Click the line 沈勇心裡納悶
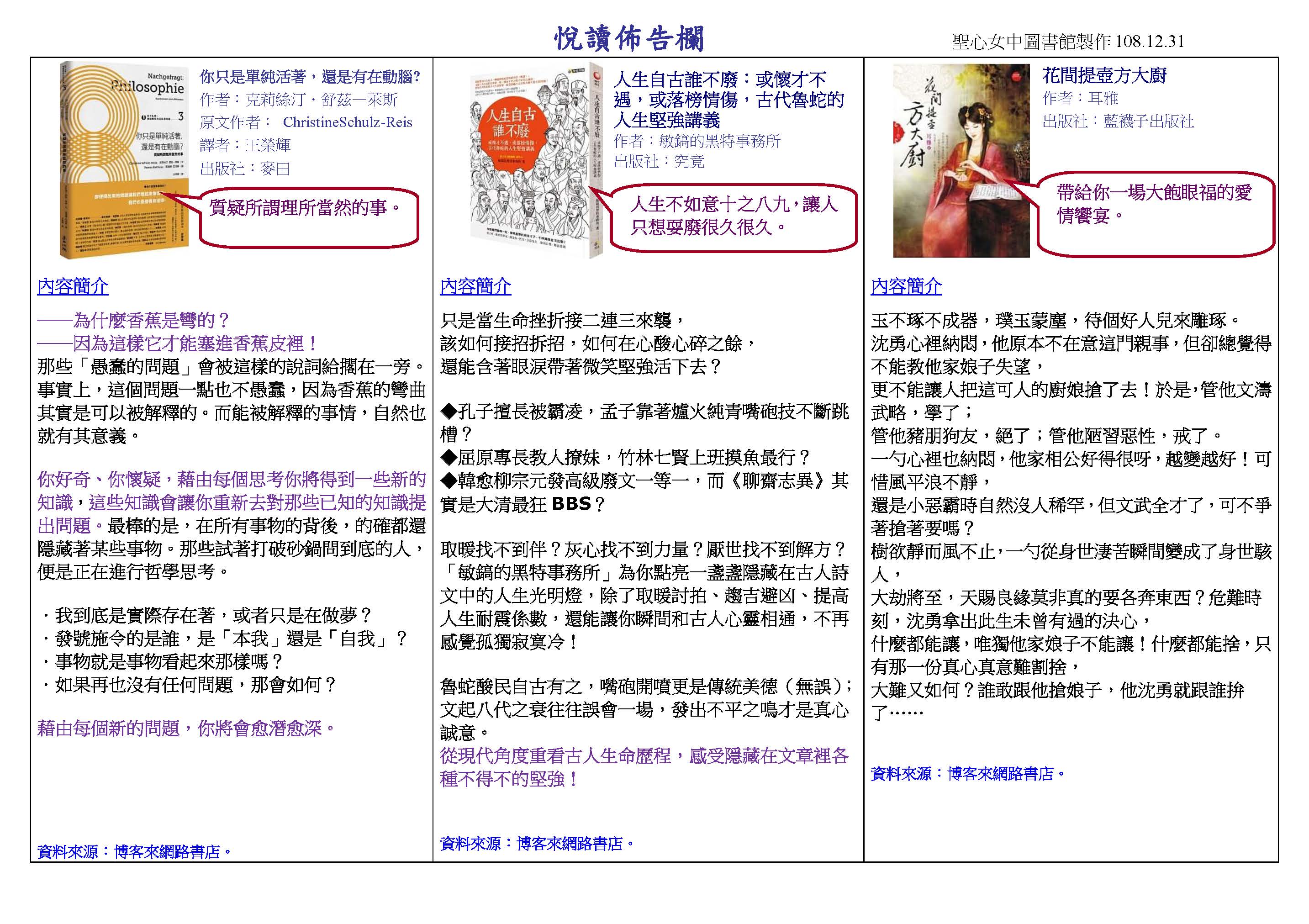The image size is (1309, 924). 1071,354
